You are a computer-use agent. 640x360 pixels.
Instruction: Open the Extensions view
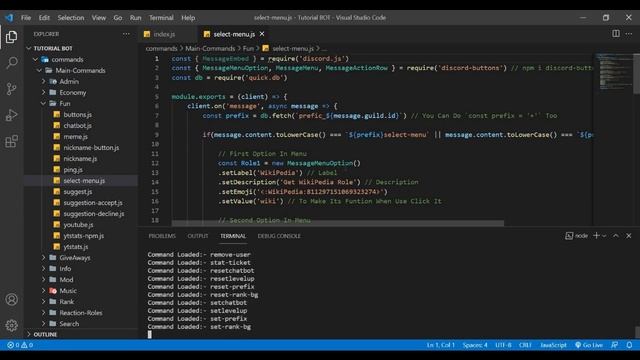pos(11,141)
